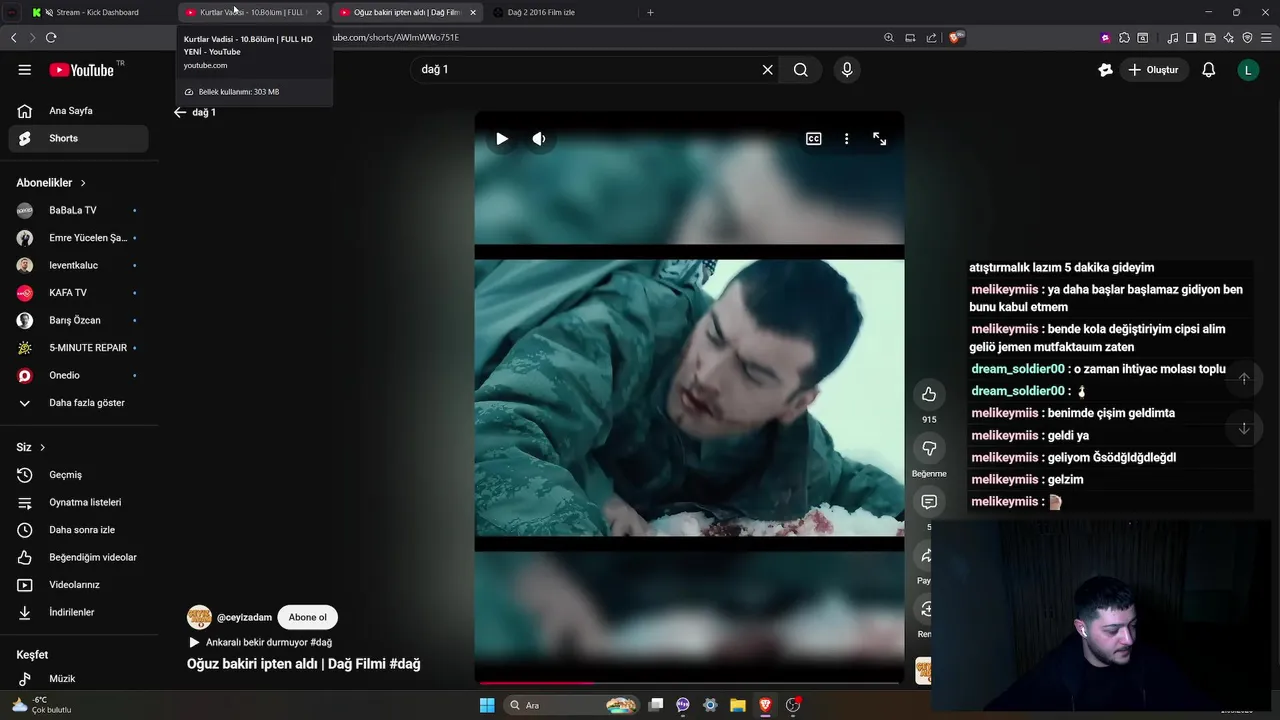The width and height of the screenshot is (1280, 720).
Task: Open the KAFA TV subscription
Action: [78, 293]
